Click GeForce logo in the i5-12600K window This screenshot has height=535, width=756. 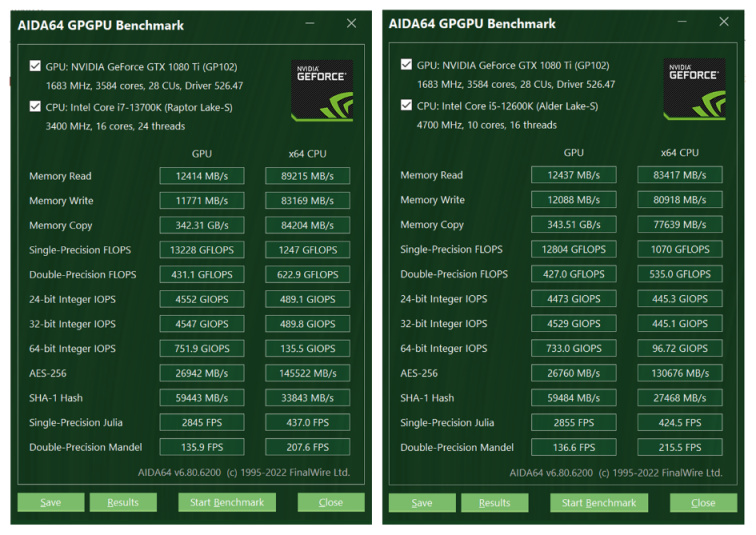coord(694,89)
